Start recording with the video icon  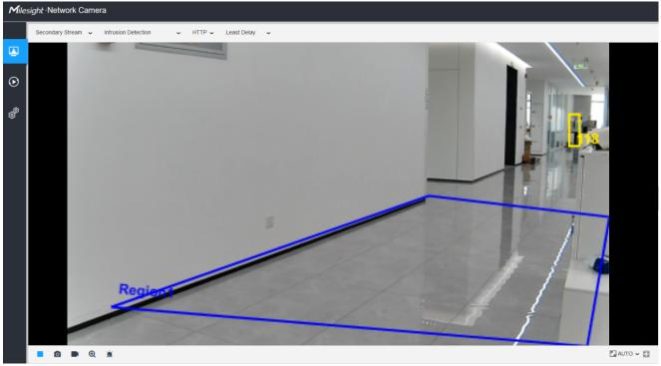[75, 354]
